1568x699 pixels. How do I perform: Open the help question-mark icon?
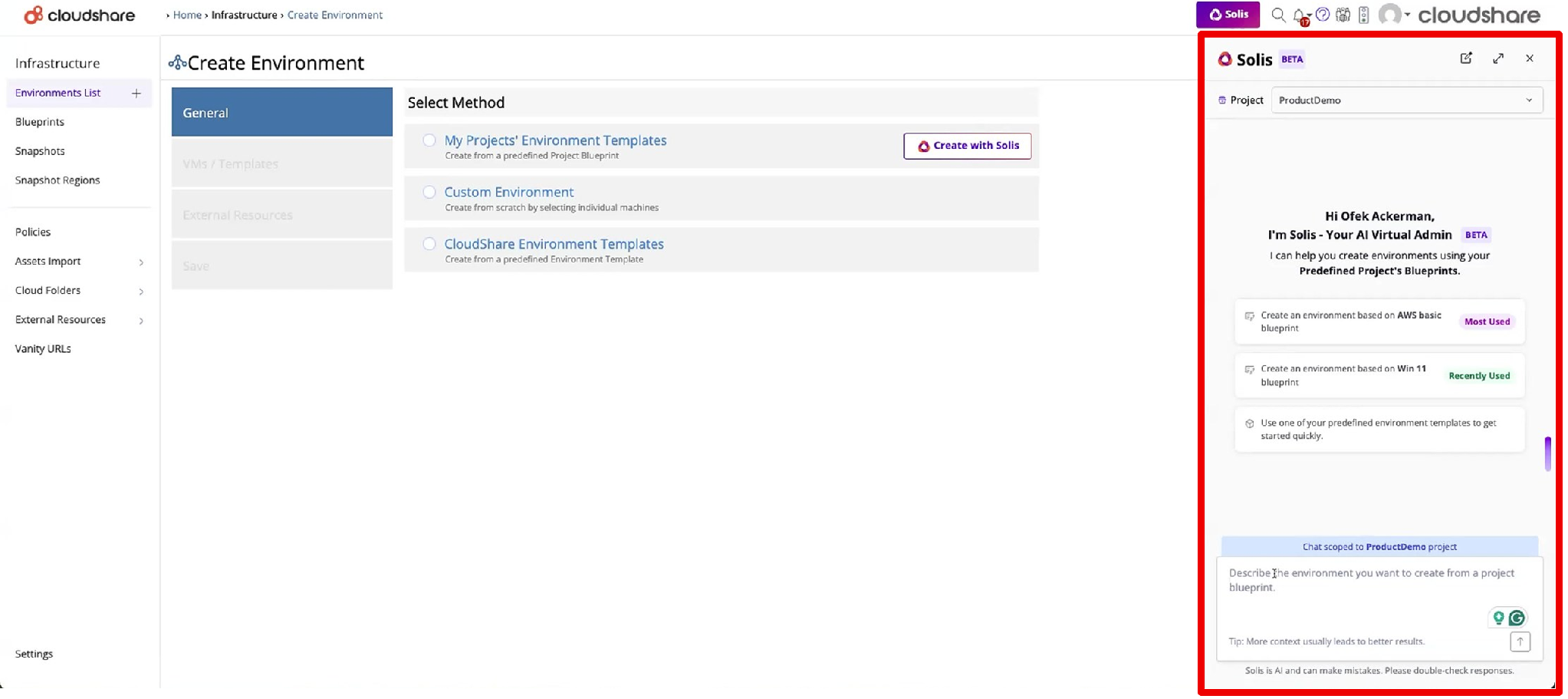[x=1323, y=15]
